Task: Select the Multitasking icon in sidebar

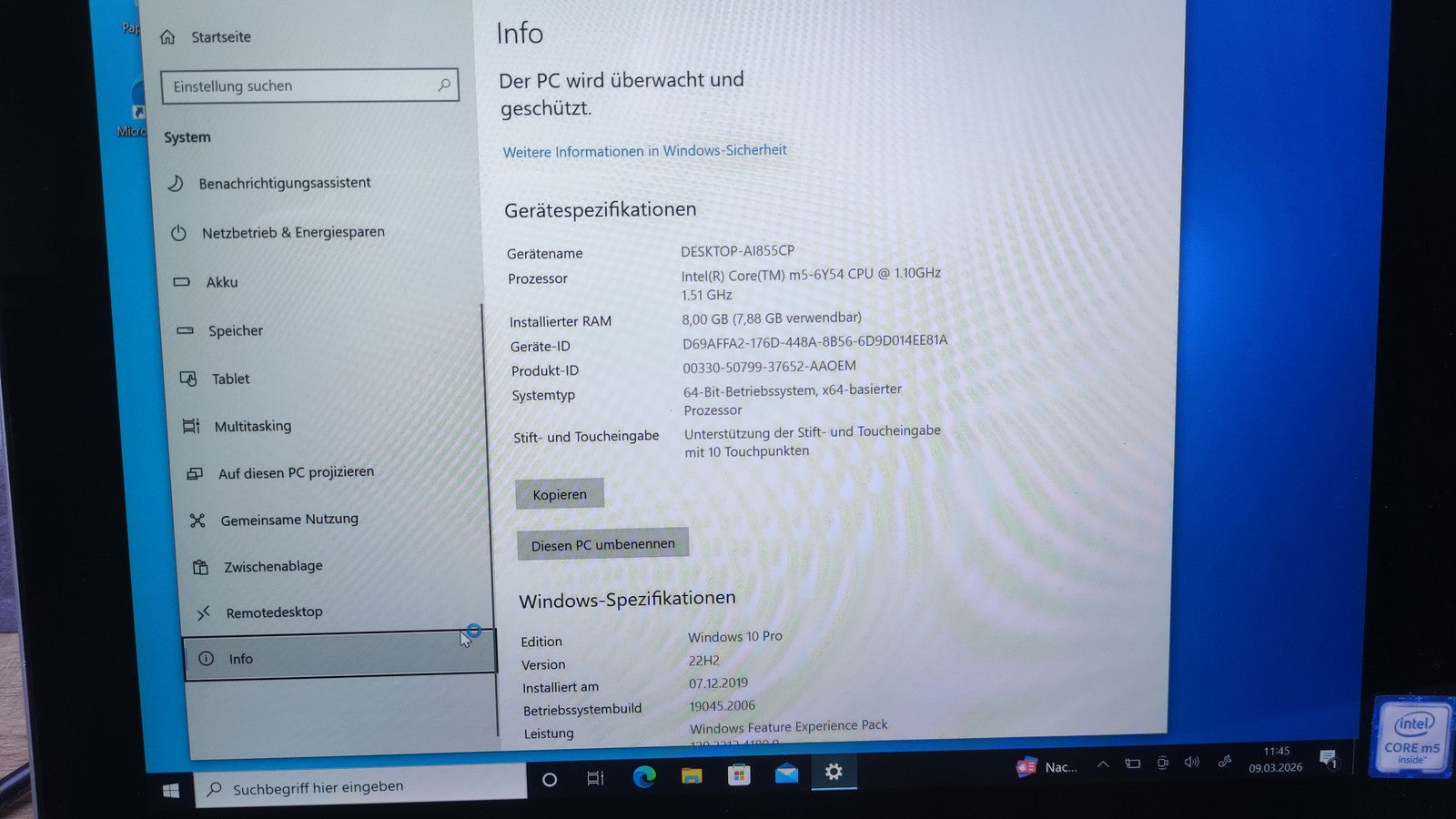Action: click(191, 426)
